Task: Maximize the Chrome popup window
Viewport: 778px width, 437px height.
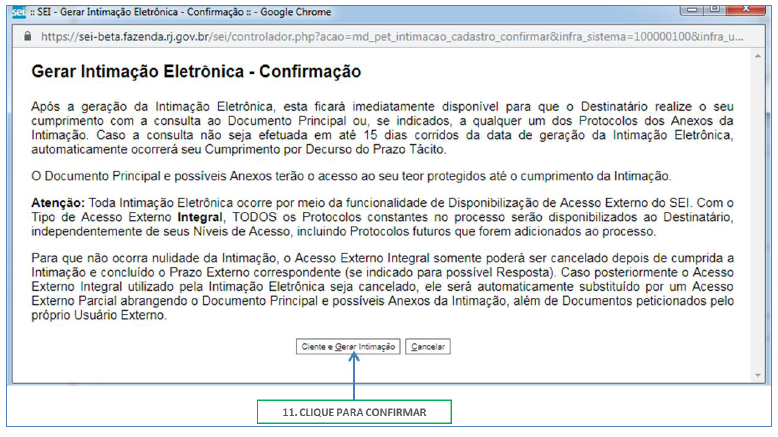Action: [x=728, y=8]
